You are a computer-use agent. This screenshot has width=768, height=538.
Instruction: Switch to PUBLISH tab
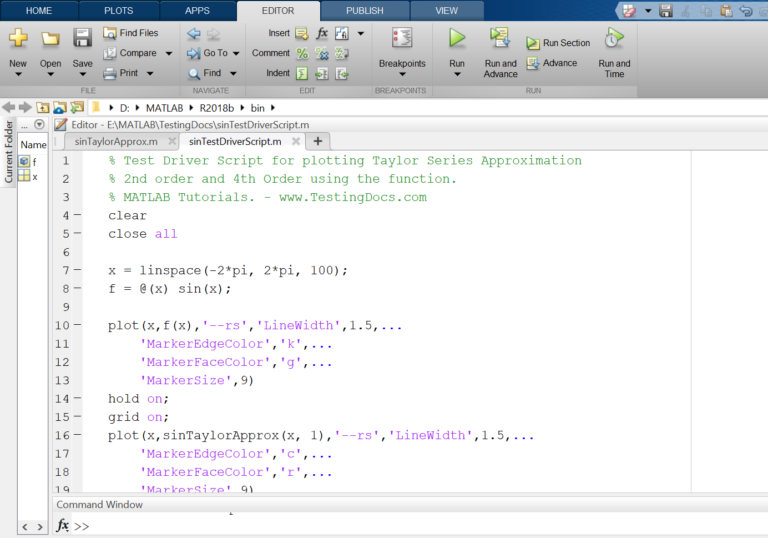(x=365, y=11)
